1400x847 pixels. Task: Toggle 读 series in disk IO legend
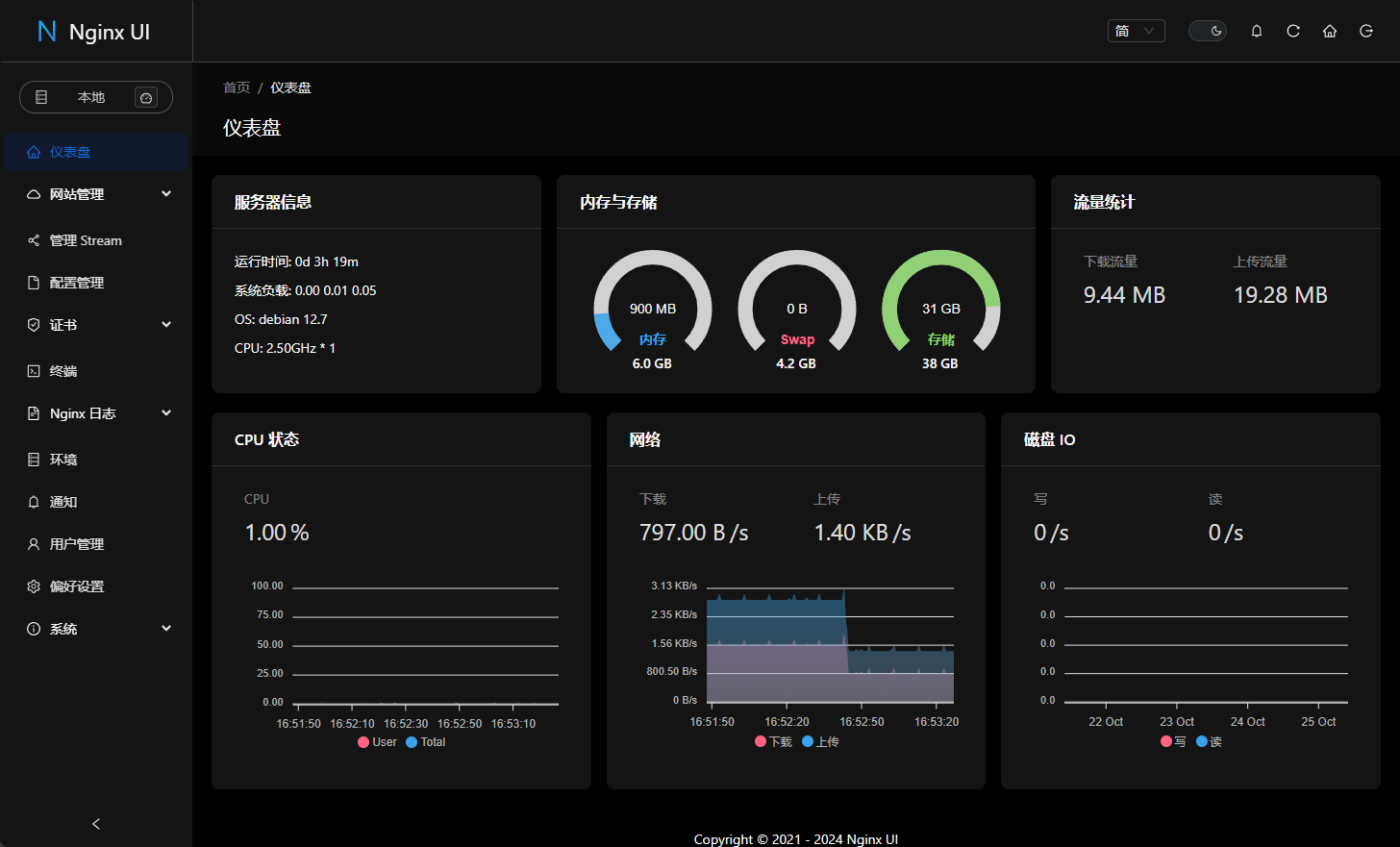pyautogui.click(x=1209, y=742)
